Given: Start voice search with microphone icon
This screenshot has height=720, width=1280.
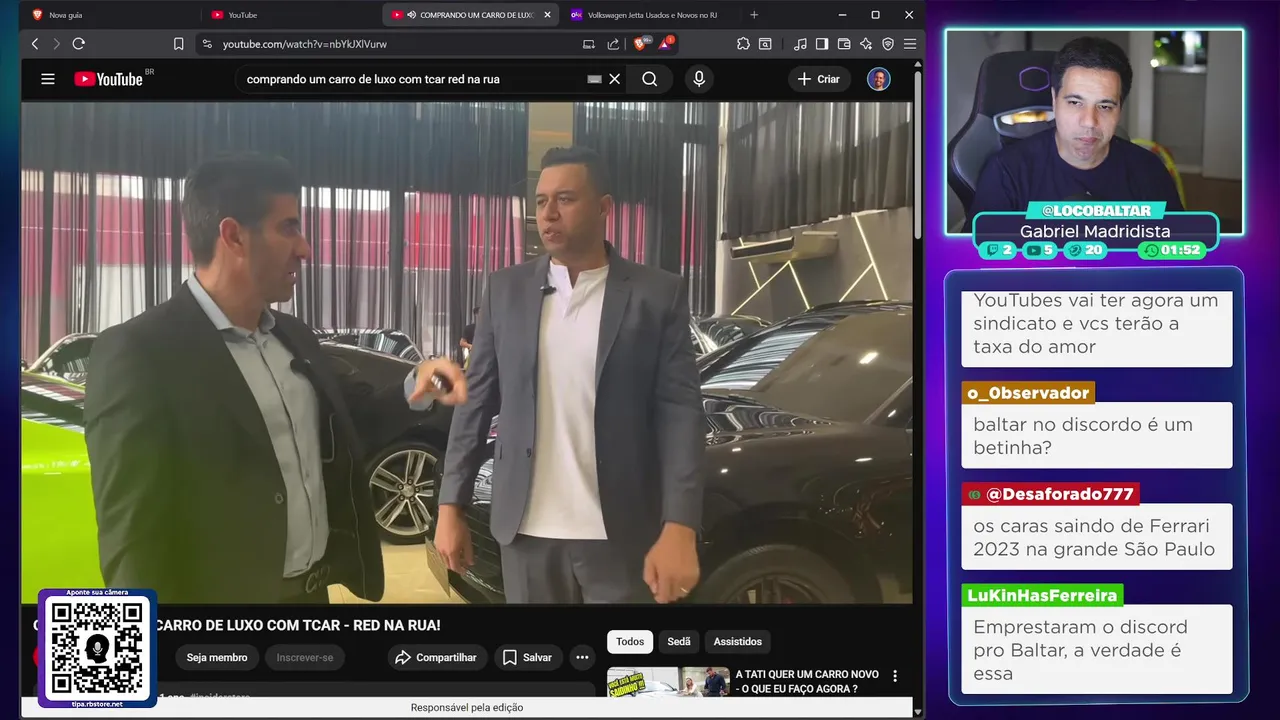Looking at the screenshot, I should [x=699, y=79].
